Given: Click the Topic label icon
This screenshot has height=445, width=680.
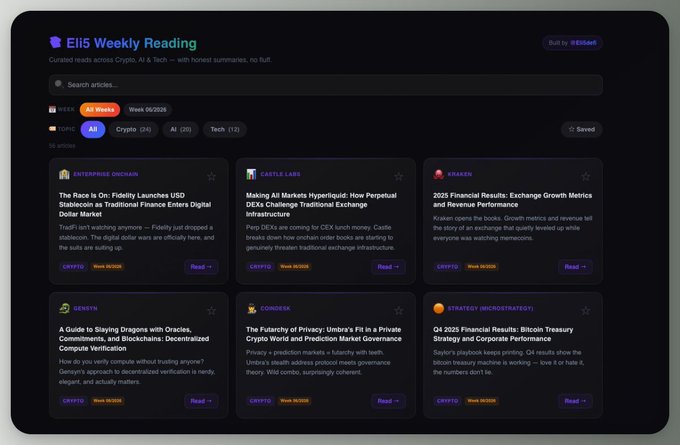Looking at the screenshot, I should pos(52,129).
